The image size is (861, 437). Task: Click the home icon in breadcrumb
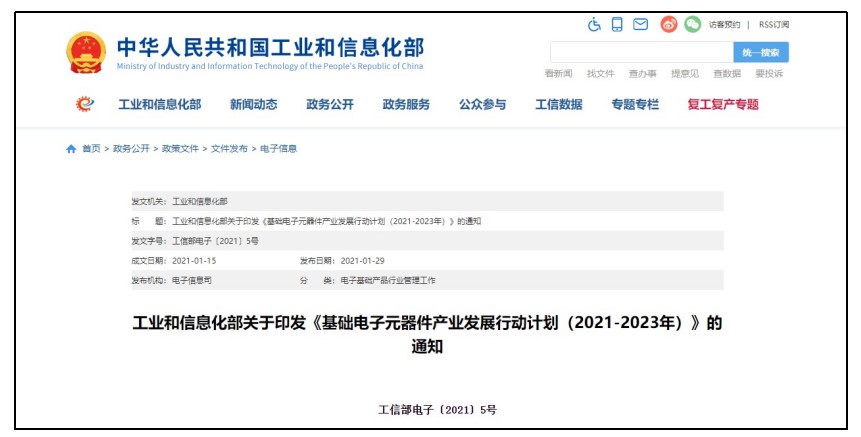point(71,149)
